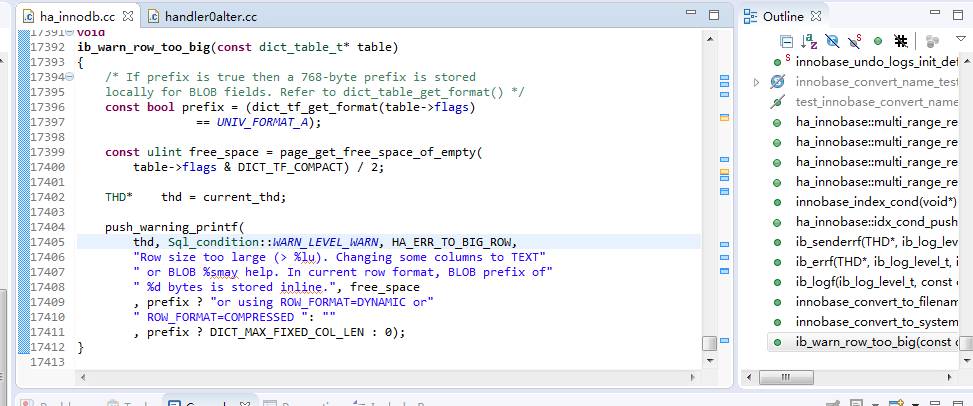Click function name ib_warn_row_too_big in editor
Screen dimensions: 973x406
[144, 47]
